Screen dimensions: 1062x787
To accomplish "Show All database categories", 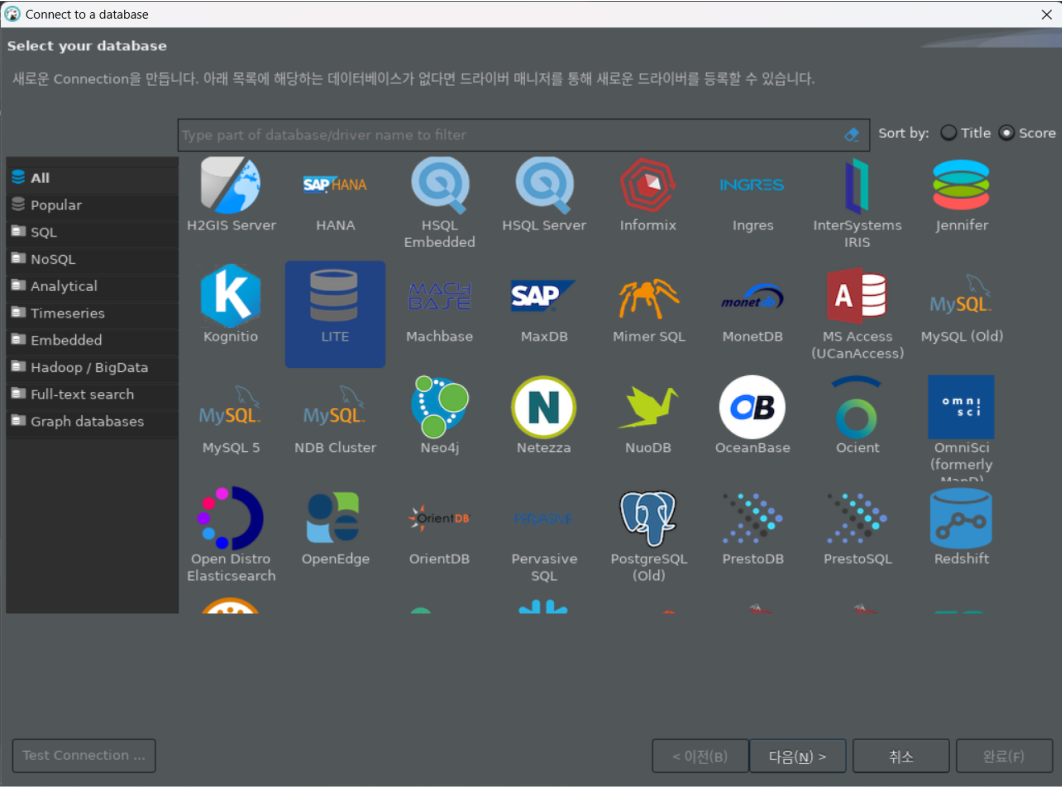I will (92, 177).
